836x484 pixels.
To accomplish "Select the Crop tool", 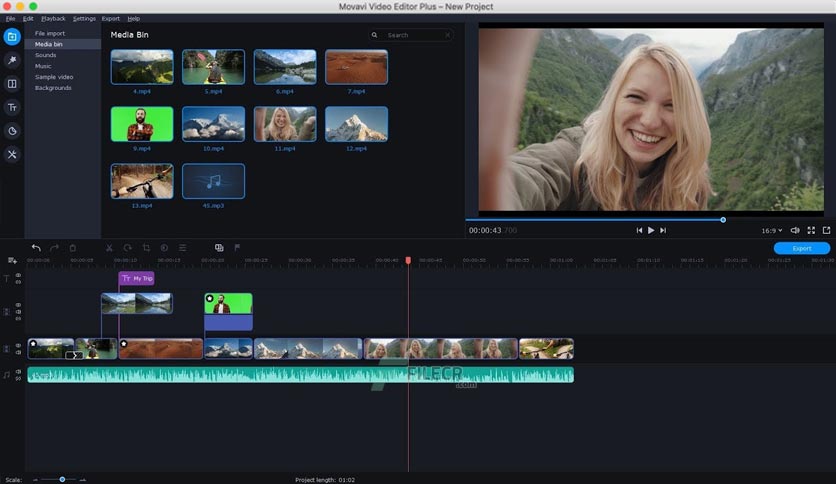I will click(x=146, y=248).
